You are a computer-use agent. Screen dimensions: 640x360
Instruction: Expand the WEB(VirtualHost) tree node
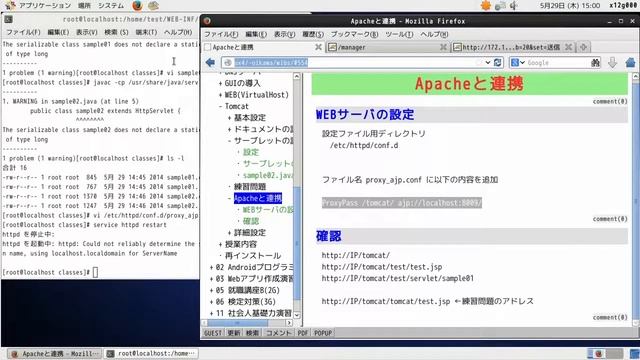tap(220, 95)
